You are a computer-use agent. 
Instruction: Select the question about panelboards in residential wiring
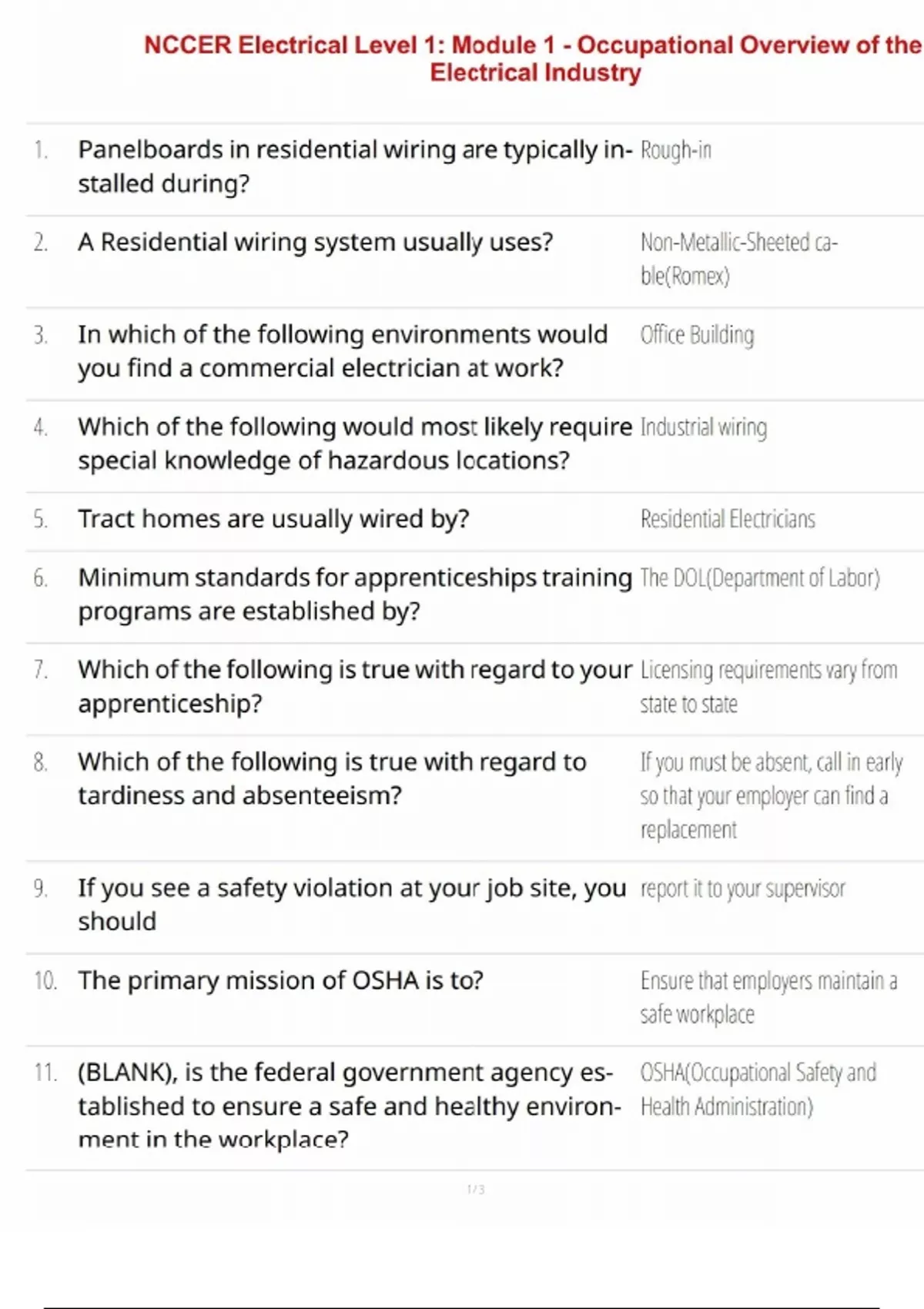354,166
